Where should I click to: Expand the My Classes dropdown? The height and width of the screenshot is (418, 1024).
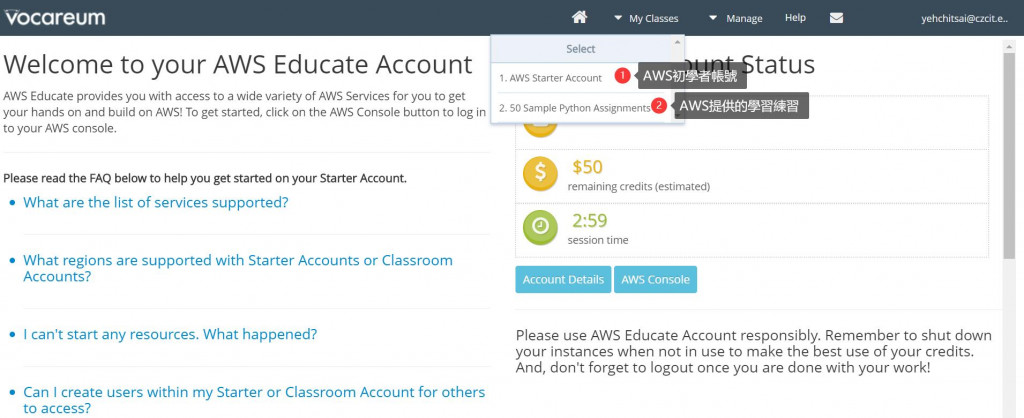coord(646,18)
